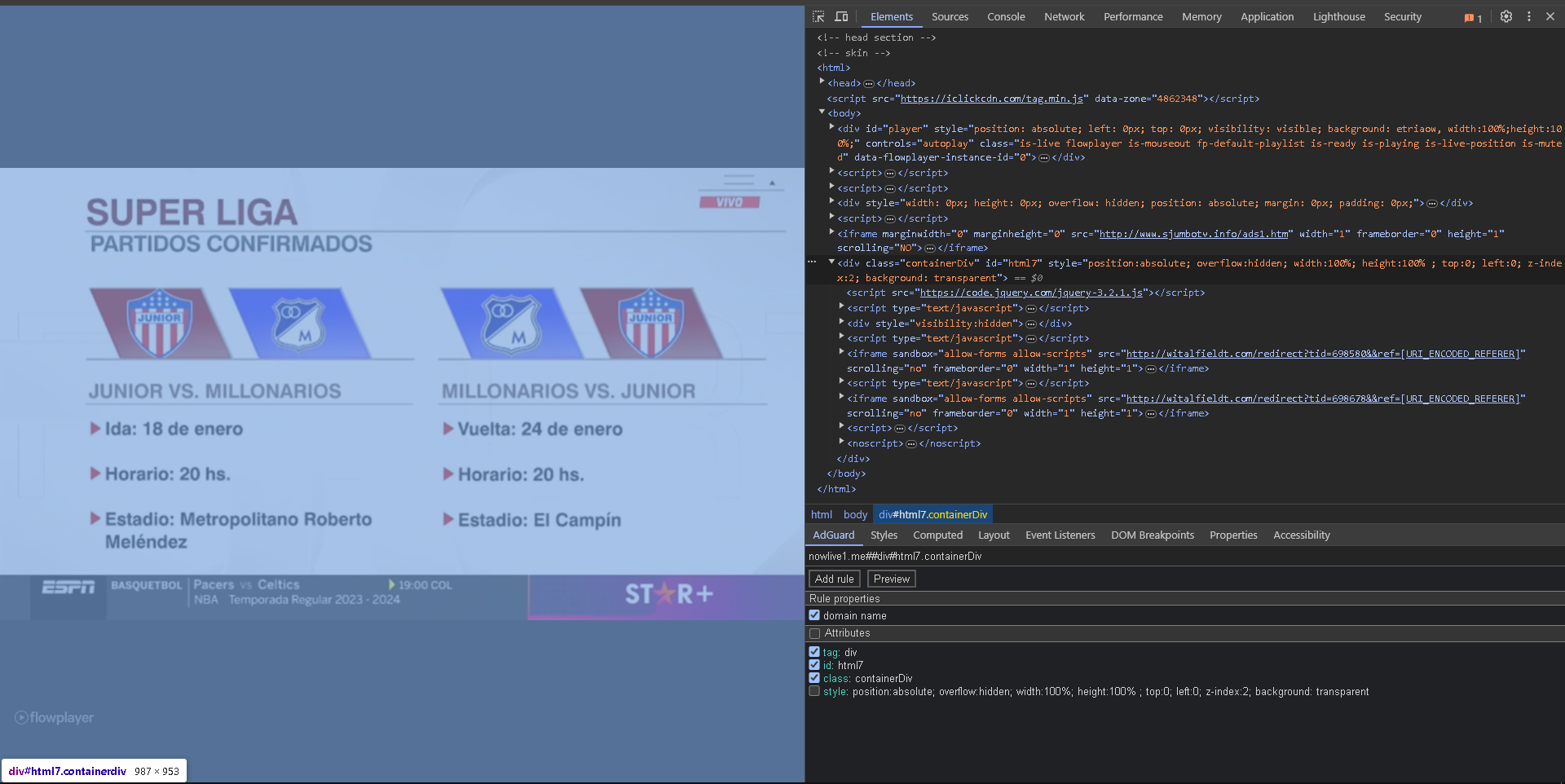Screen dimensions: 1565x784
Task: Switch to the Network tab
Action: pos(1064,16)
